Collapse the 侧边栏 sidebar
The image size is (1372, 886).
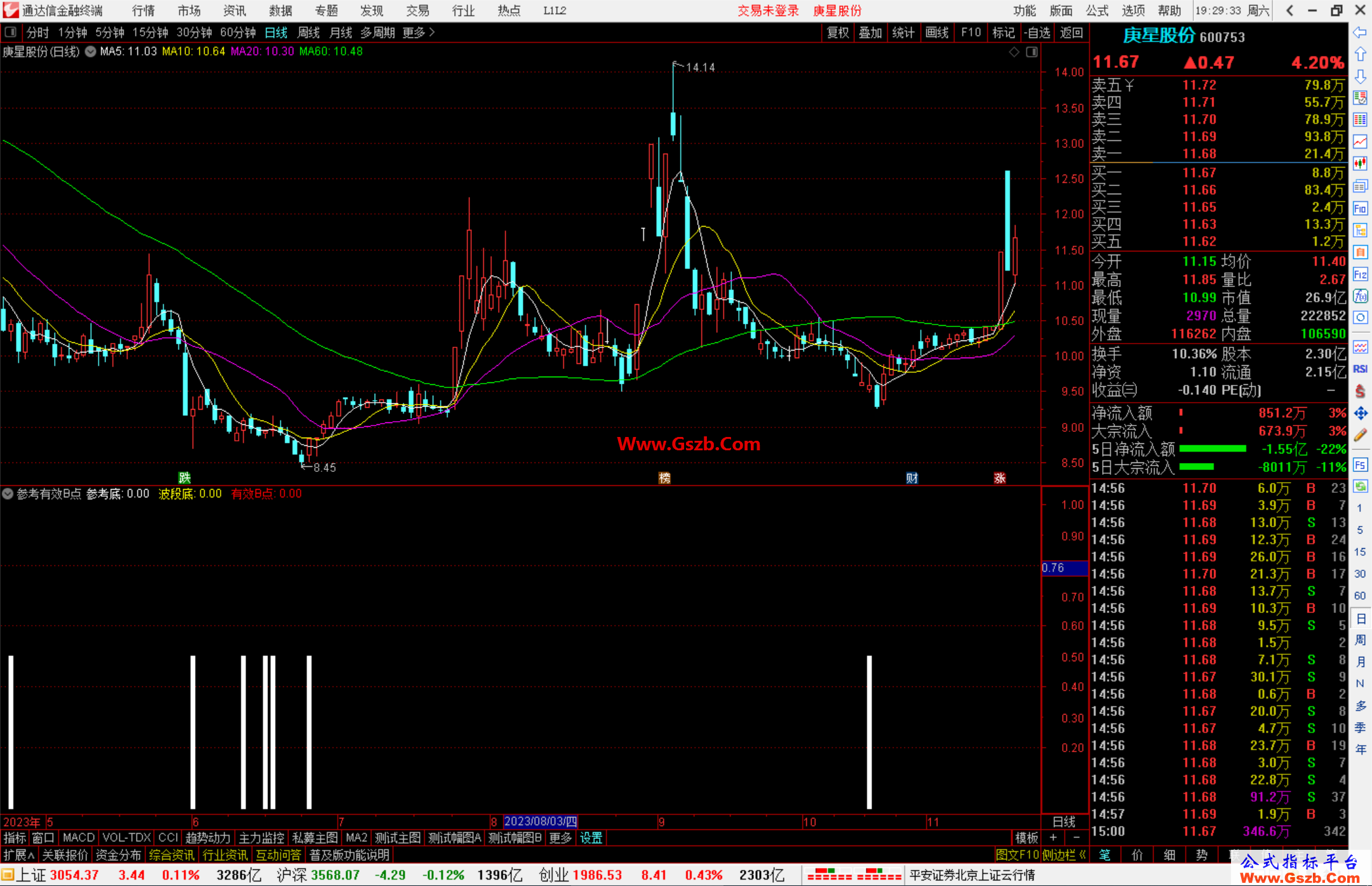[1064, 855]
